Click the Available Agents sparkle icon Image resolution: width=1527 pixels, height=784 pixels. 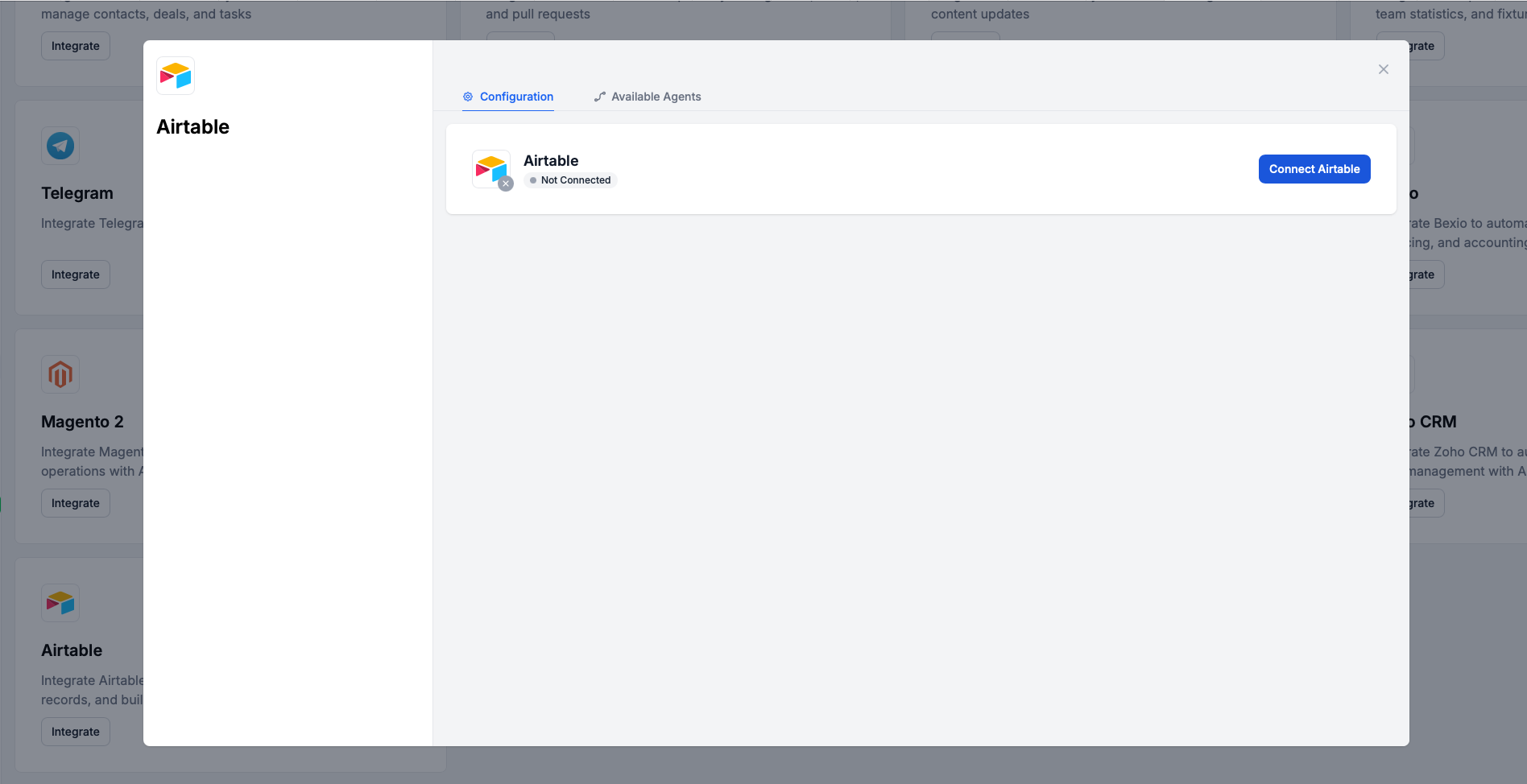598,97
